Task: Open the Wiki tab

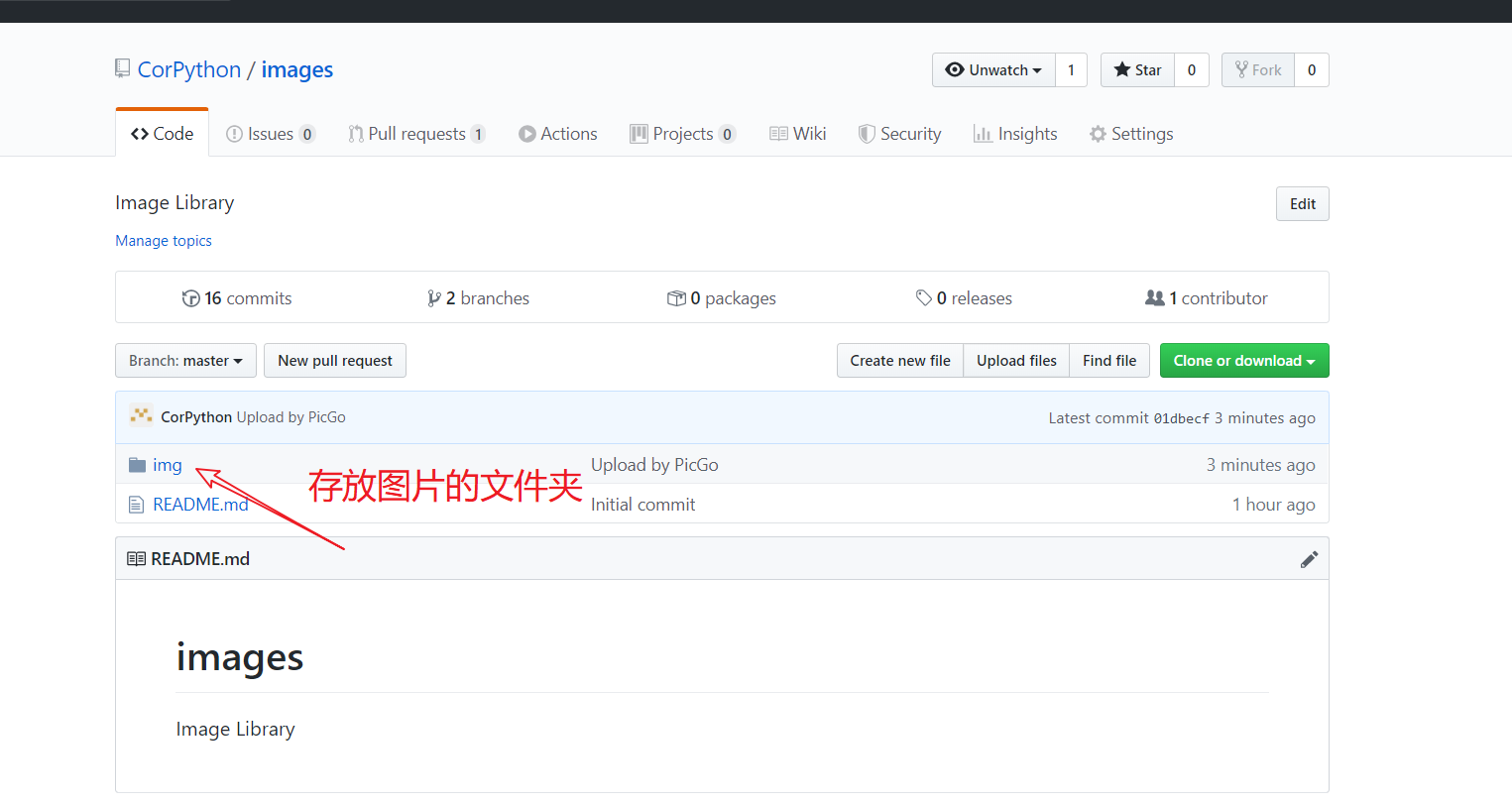Action: click(x=798, y=134)
